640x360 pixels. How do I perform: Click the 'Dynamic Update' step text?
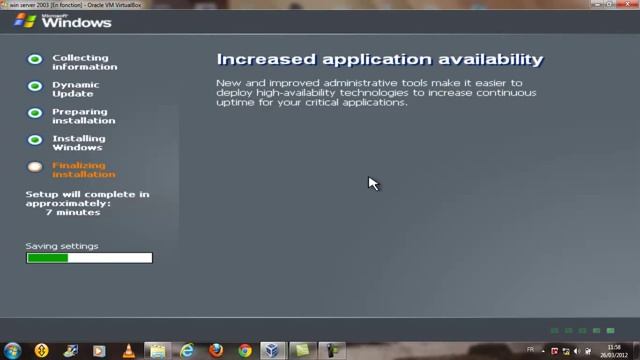(x=76, y=89)
